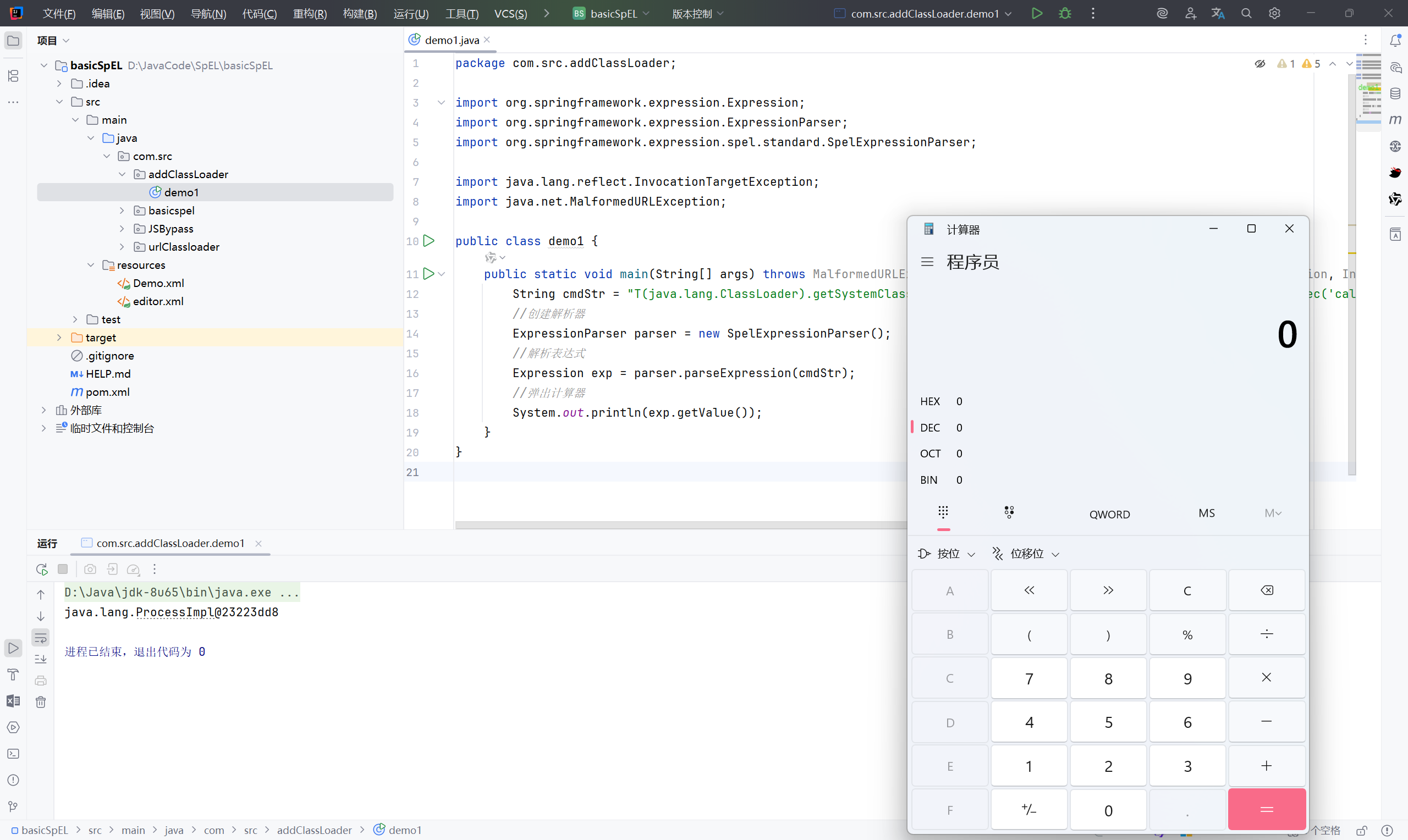Toggle the inspections eye icon in editor
The image size is (1408, 840).
(x=1259, y=64)
